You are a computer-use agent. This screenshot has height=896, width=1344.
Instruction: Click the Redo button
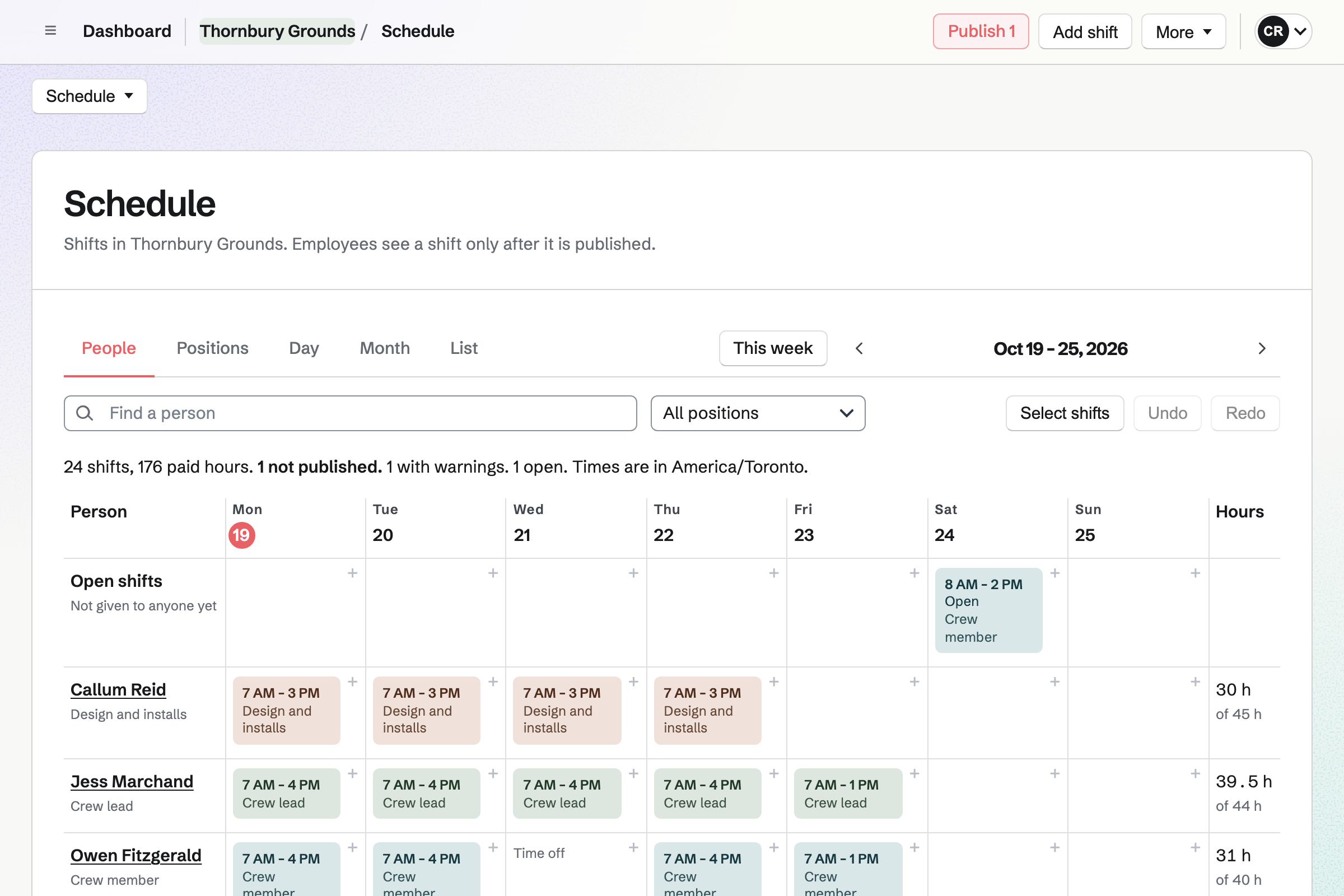click(x=1245, y=413)
